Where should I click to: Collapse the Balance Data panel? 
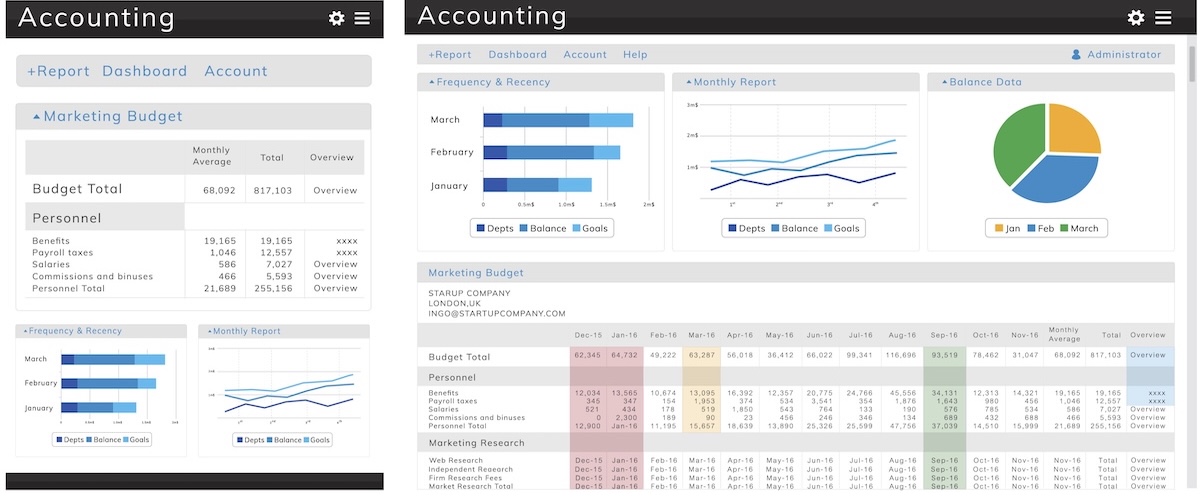point(940,82)
